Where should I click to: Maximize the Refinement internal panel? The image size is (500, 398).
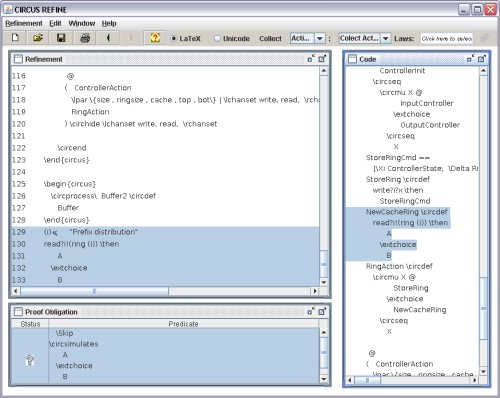(x=322, y=59)
